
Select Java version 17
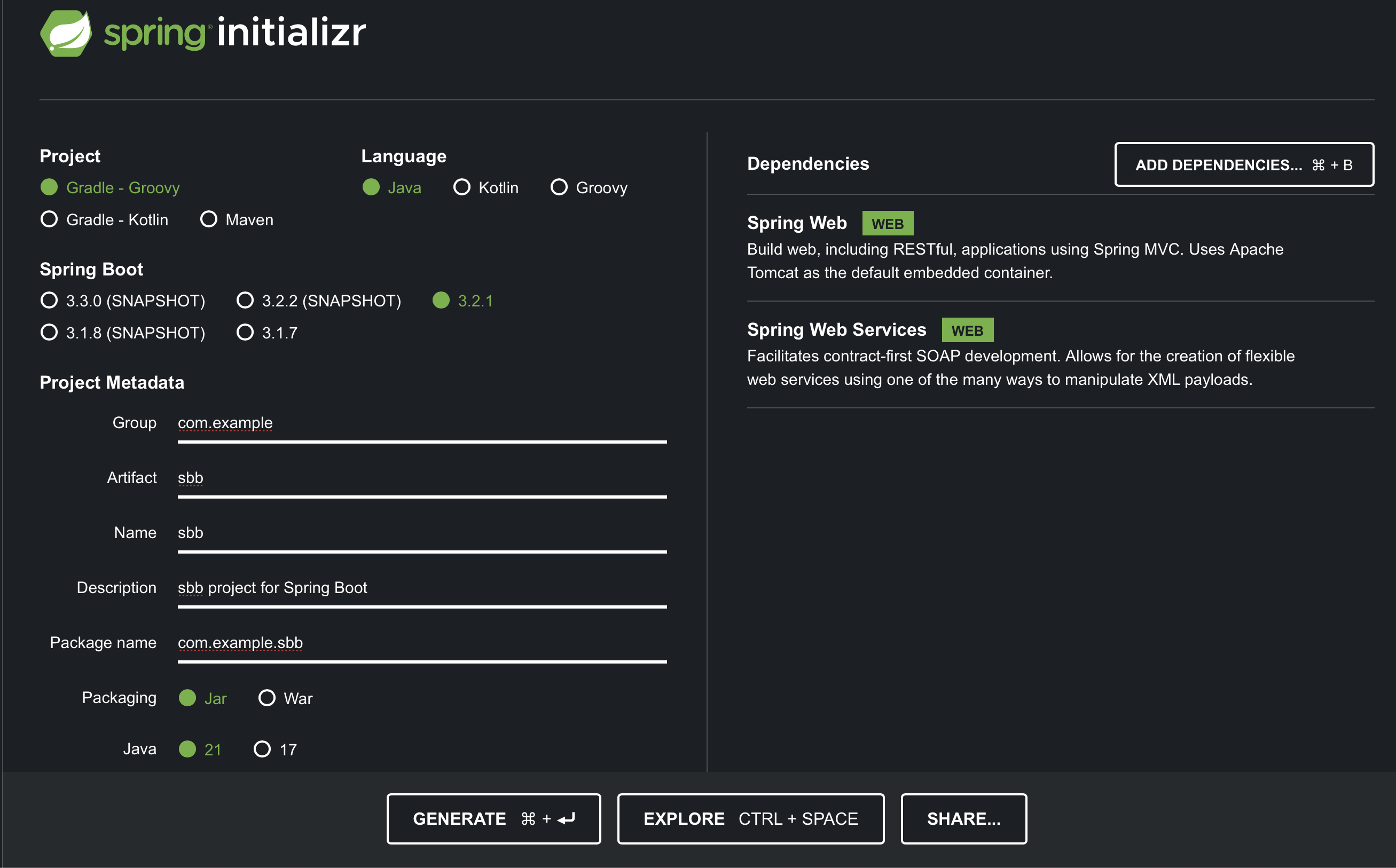[275, 749]
